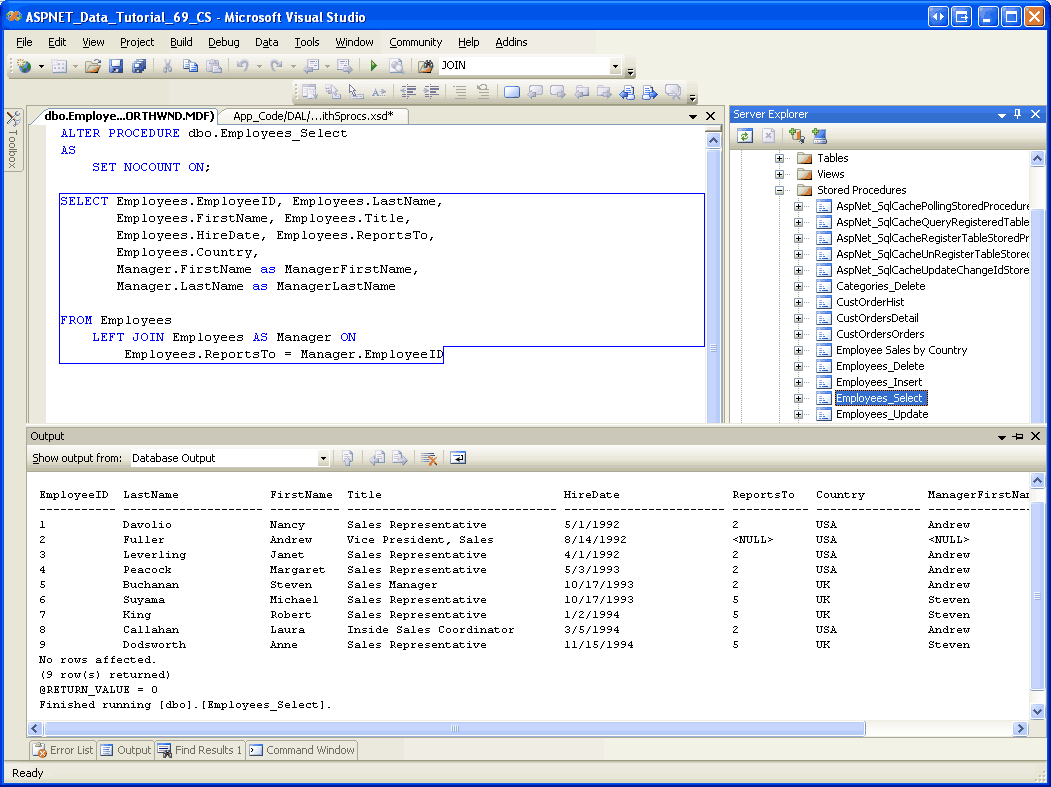Switch to the App_Code/DAL xsd tab
Image resolution: width=1051 pixels, height=787 pixels.
click(312, 116)
